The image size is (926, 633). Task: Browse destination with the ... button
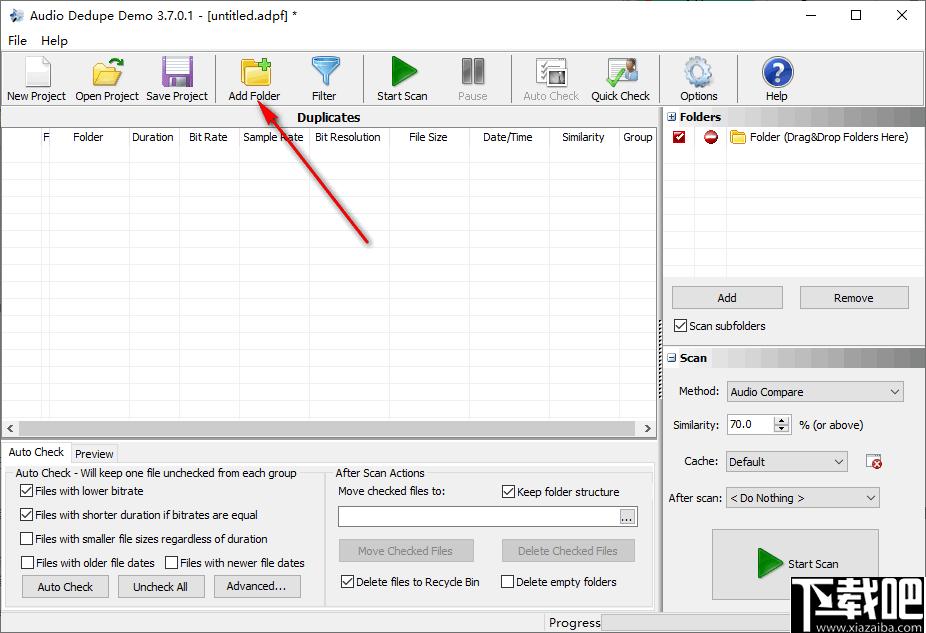point(627,517)
